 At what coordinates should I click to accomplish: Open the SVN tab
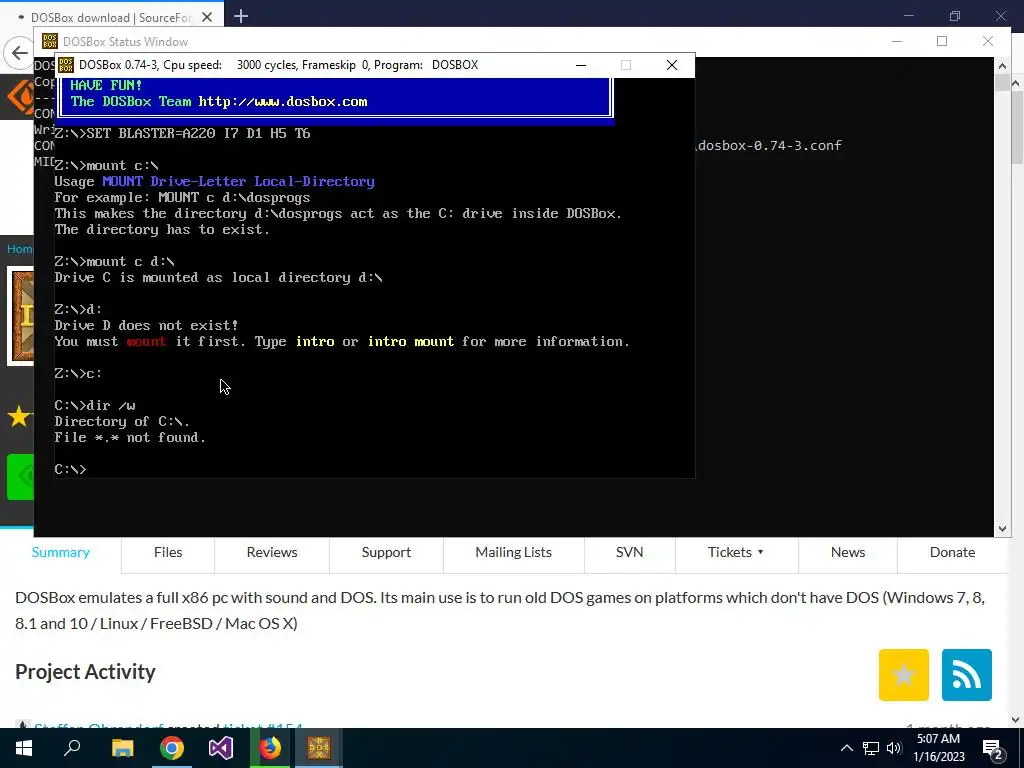click(630, 552)
